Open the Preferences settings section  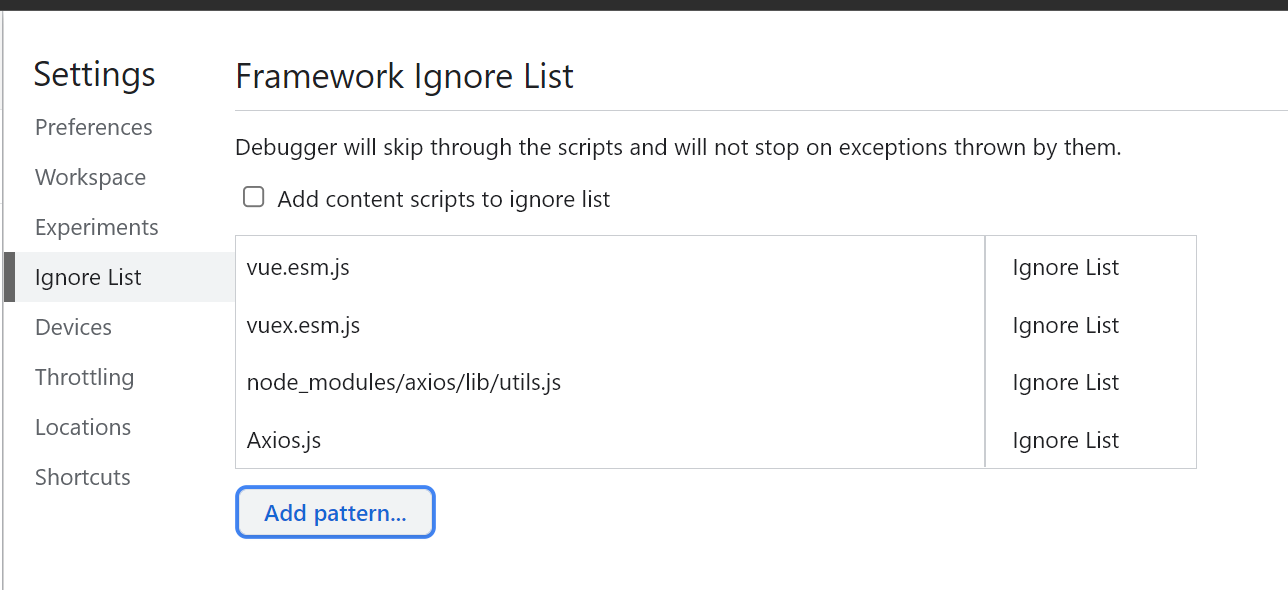coord(93,127)
